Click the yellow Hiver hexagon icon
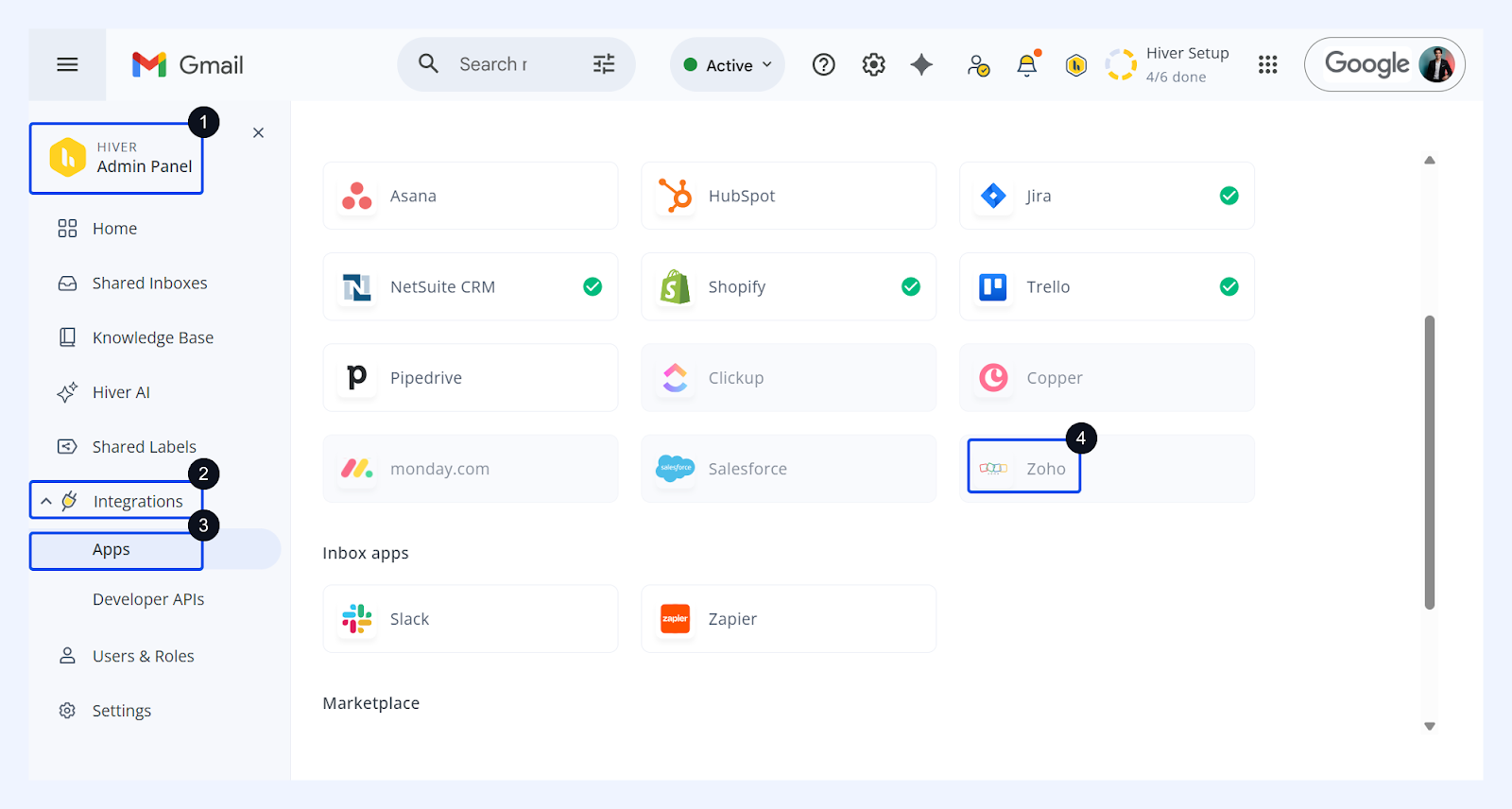The width and height of the screenshot is (1512, 809). point(1075,65)
